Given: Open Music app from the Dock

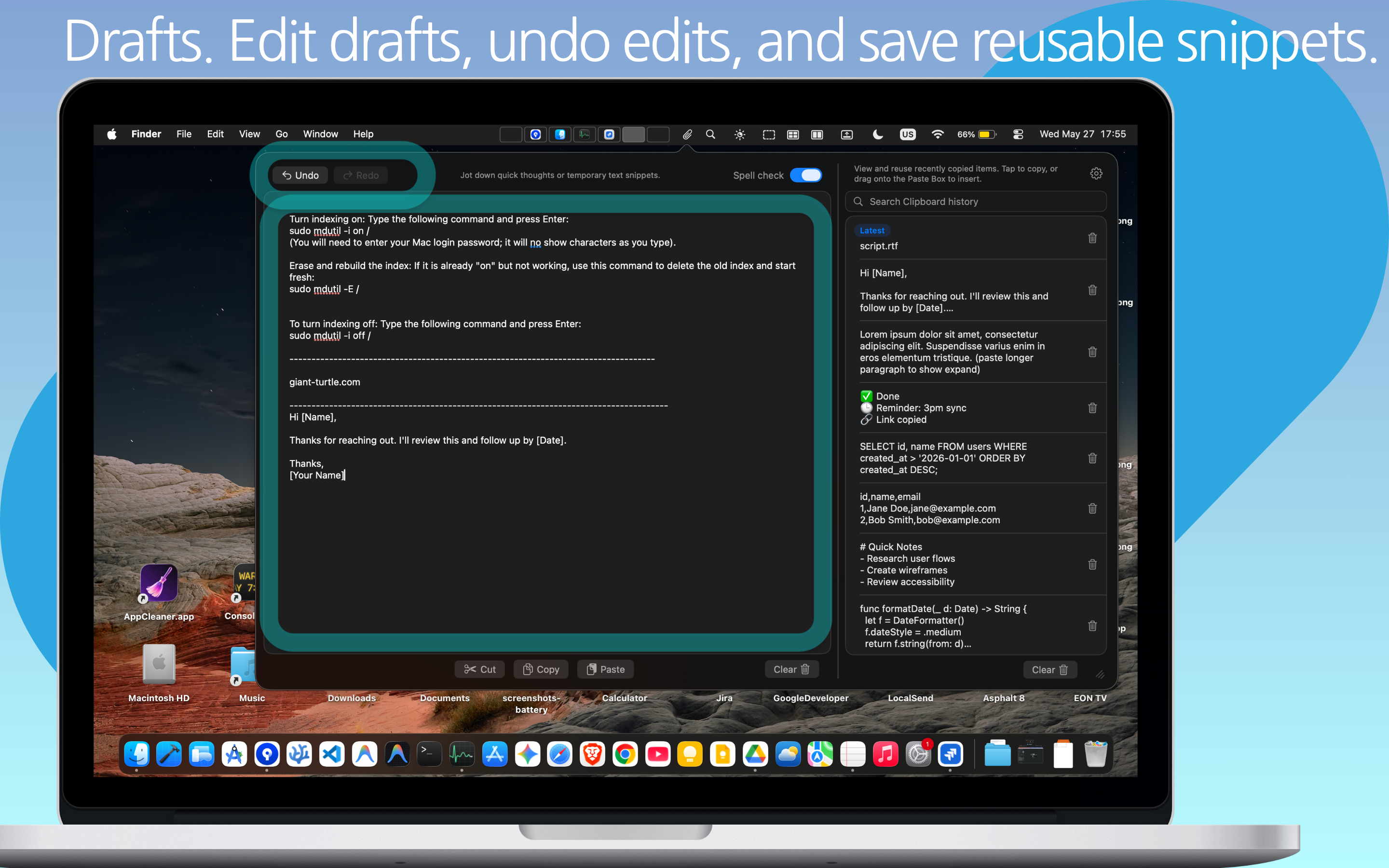Looking at the screenshot, I should tap(885, 754).
